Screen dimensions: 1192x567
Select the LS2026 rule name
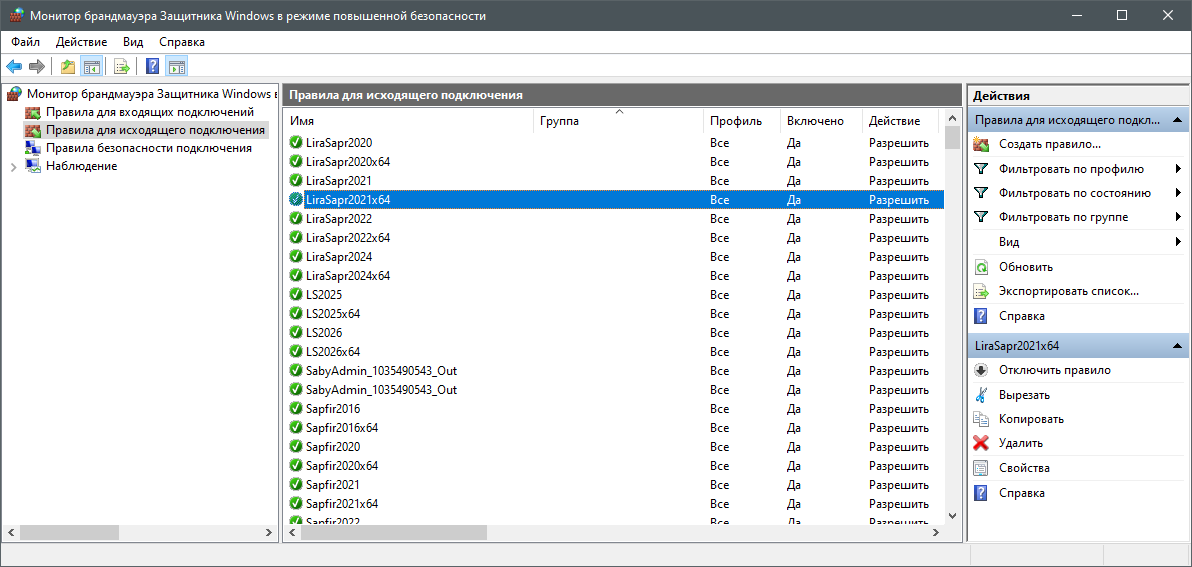pyautogui.click(x=324, y=332)
